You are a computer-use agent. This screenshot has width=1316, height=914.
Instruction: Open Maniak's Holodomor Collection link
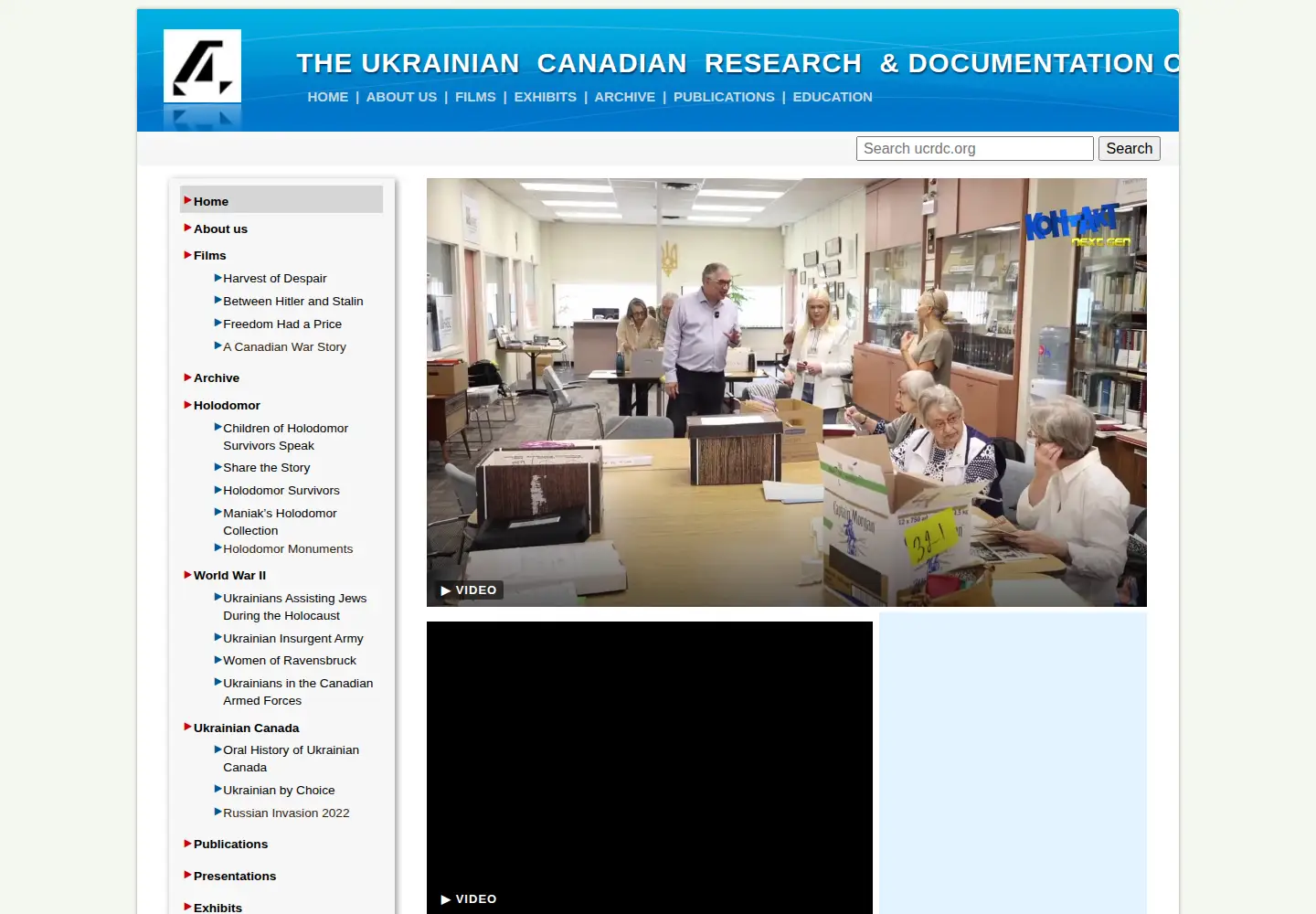tap(280, 522)
